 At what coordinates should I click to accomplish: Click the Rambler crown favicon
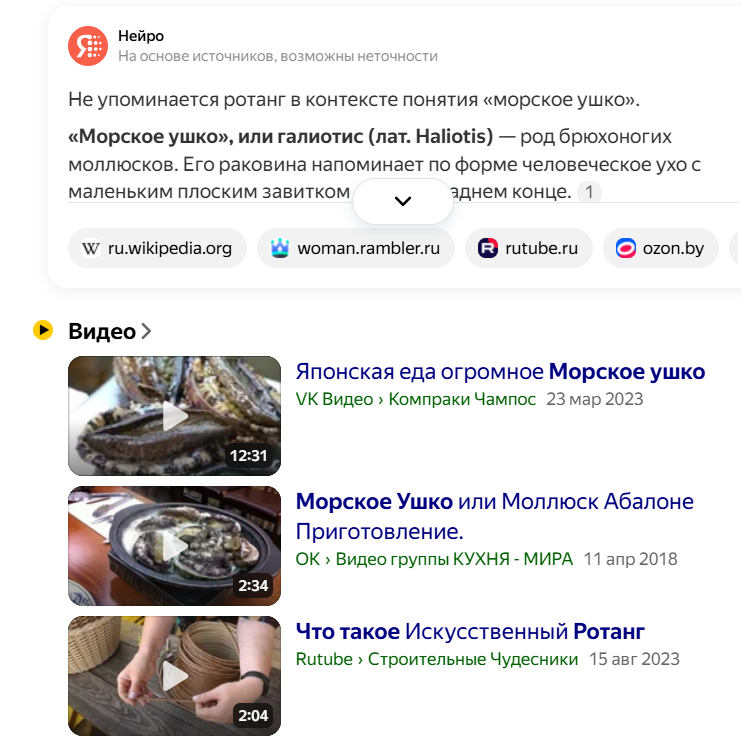(280, 248)
